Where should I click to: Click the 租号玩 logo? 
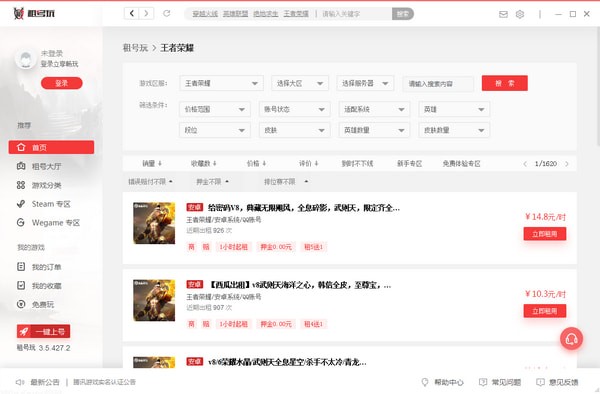(x=34, y=13)
